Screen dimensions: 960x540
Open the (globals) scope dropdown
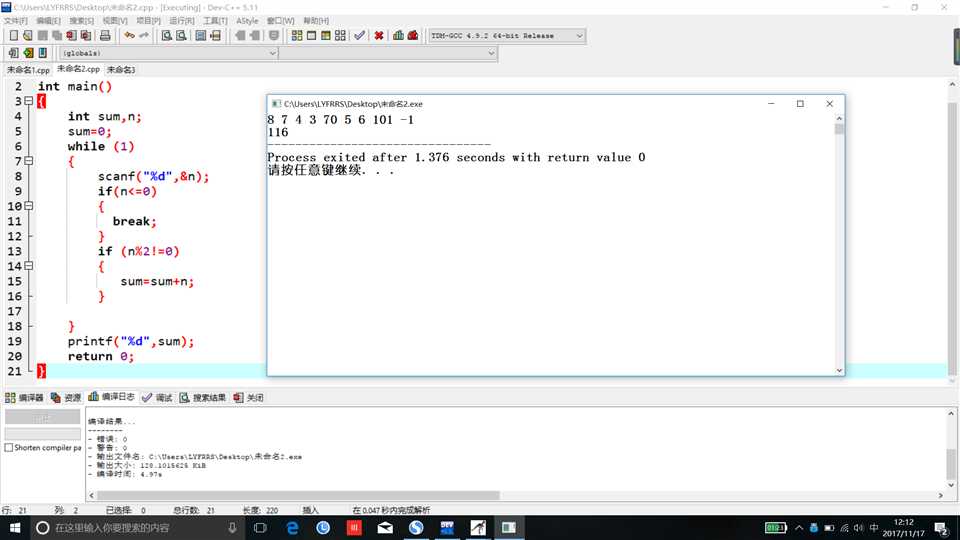(169, 53)
